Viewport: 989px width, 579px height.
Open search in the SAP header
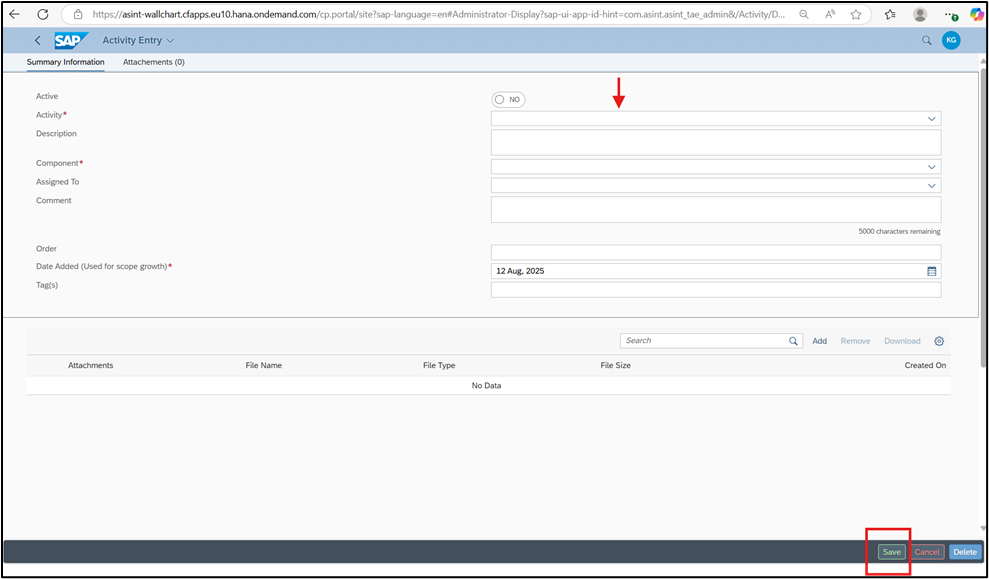click(927, 40)
